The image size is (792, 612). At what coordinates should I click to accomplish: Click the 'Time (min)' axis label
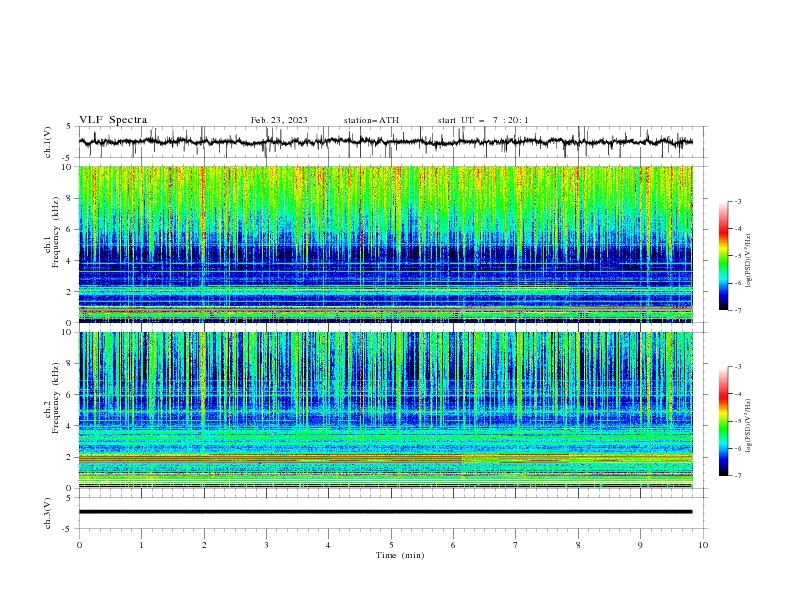[400, 555]
